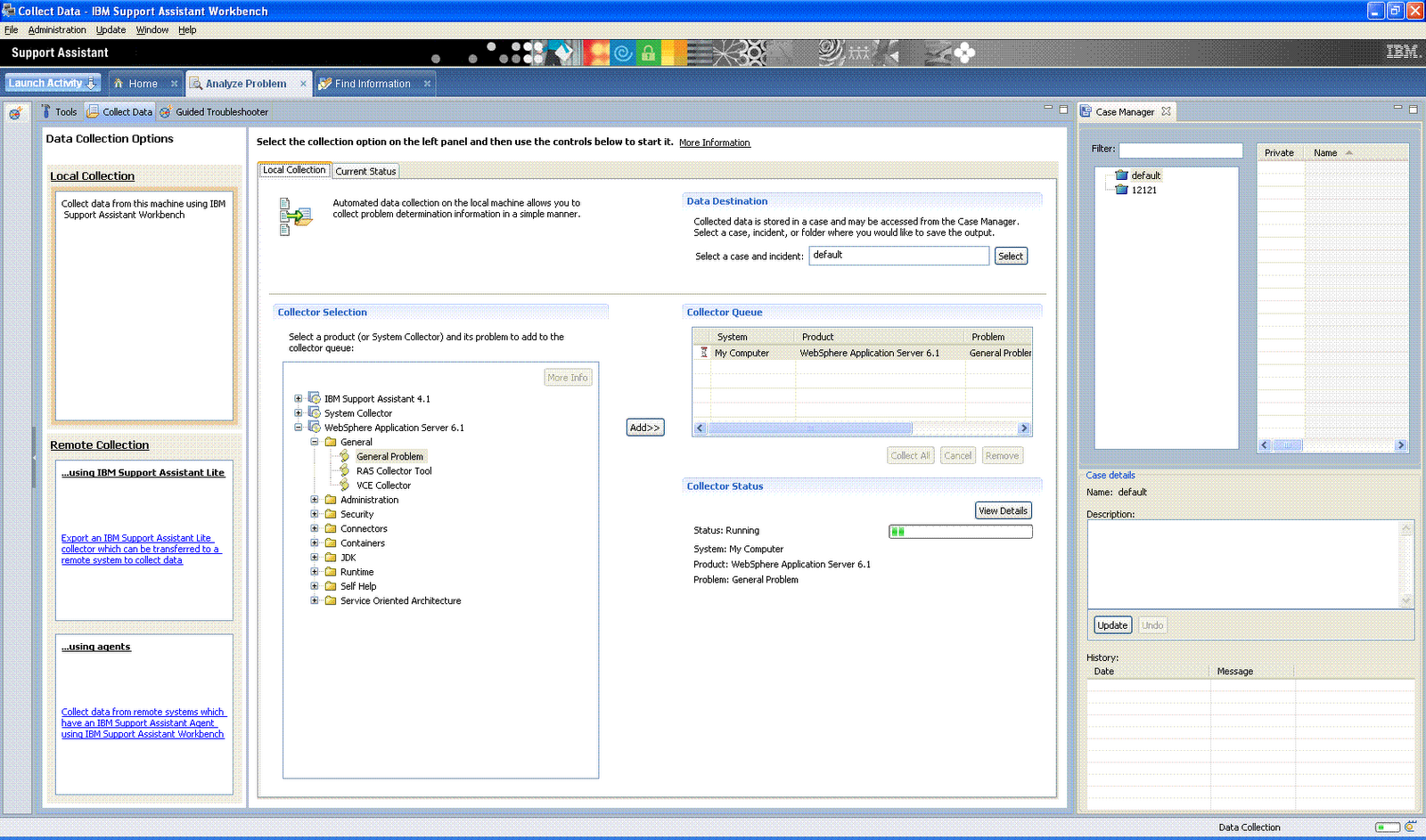Image resolution: width=1426 pixels, height=840 pixels.
Task: Click the Launch Activity dropdown button
Action: [53, 83]
